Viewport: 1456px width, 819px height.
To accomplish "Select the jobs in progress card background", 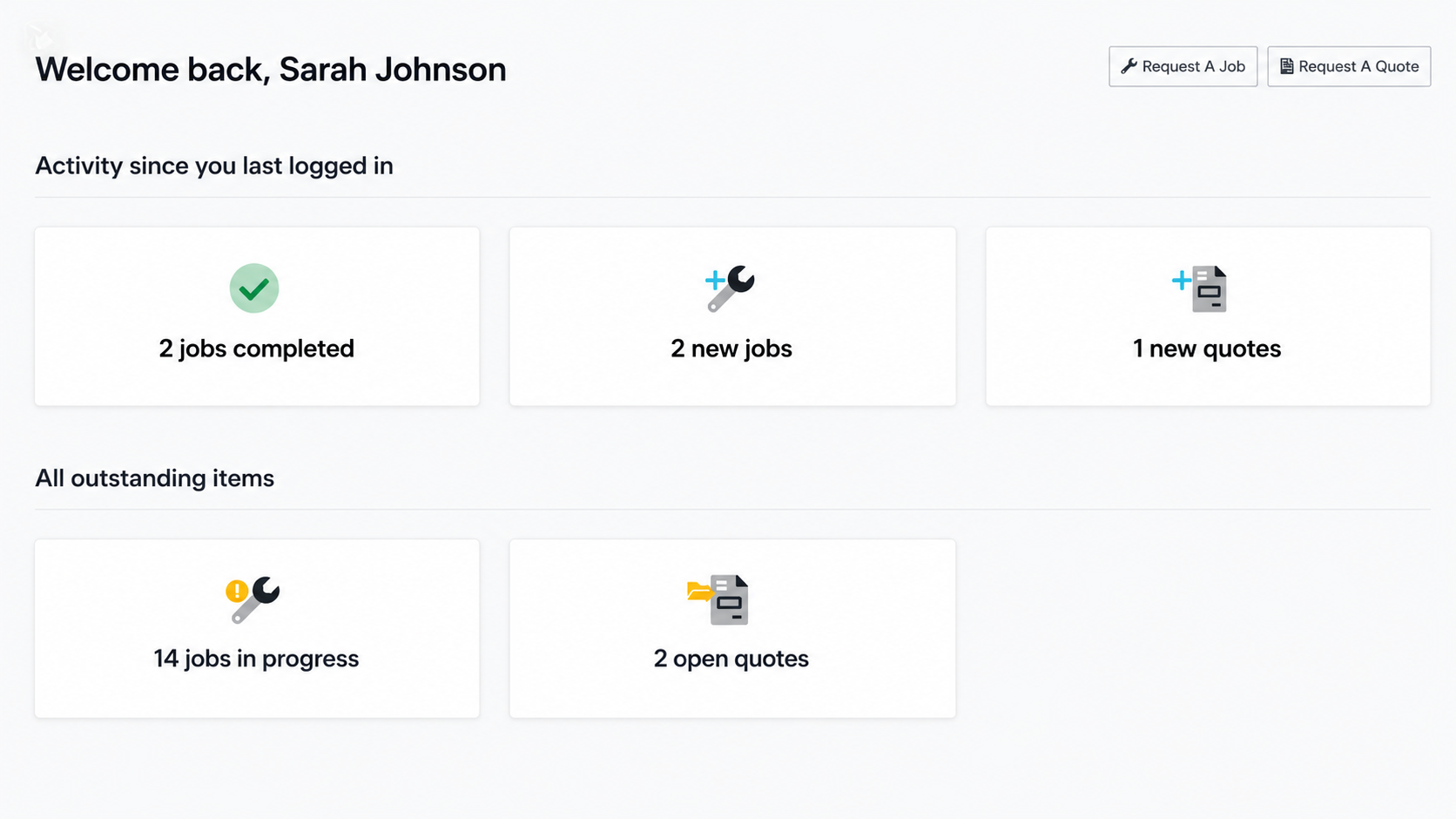I will [x=257, y=628].
